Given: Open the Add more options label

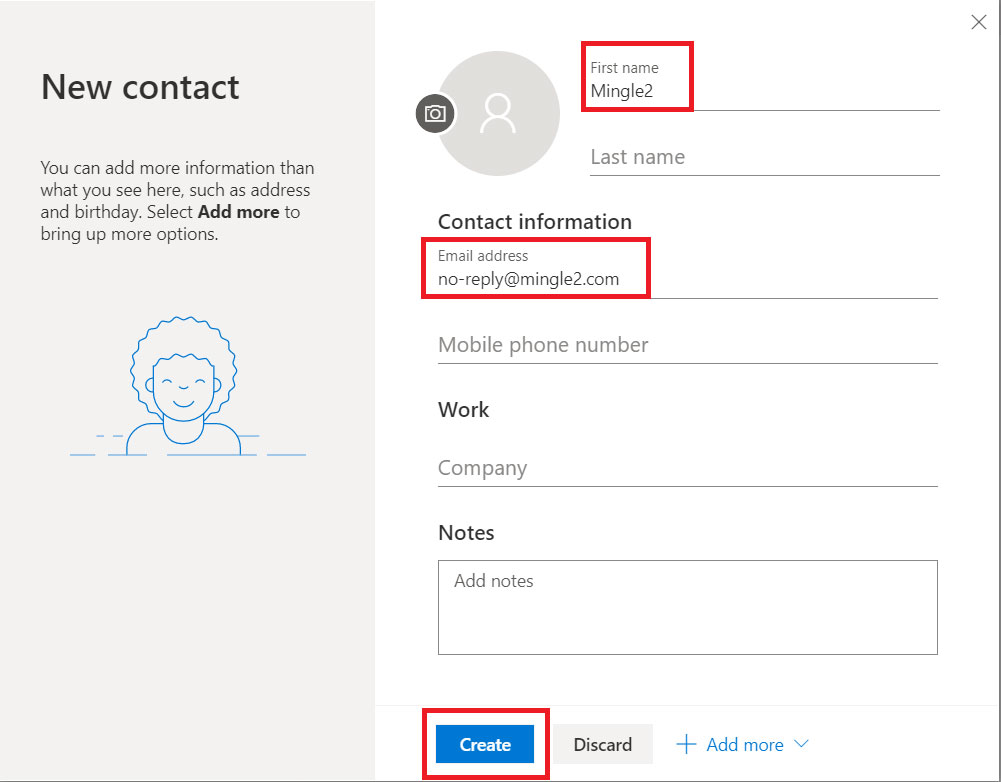Looking at the screenshot, I should coord(745,744).
